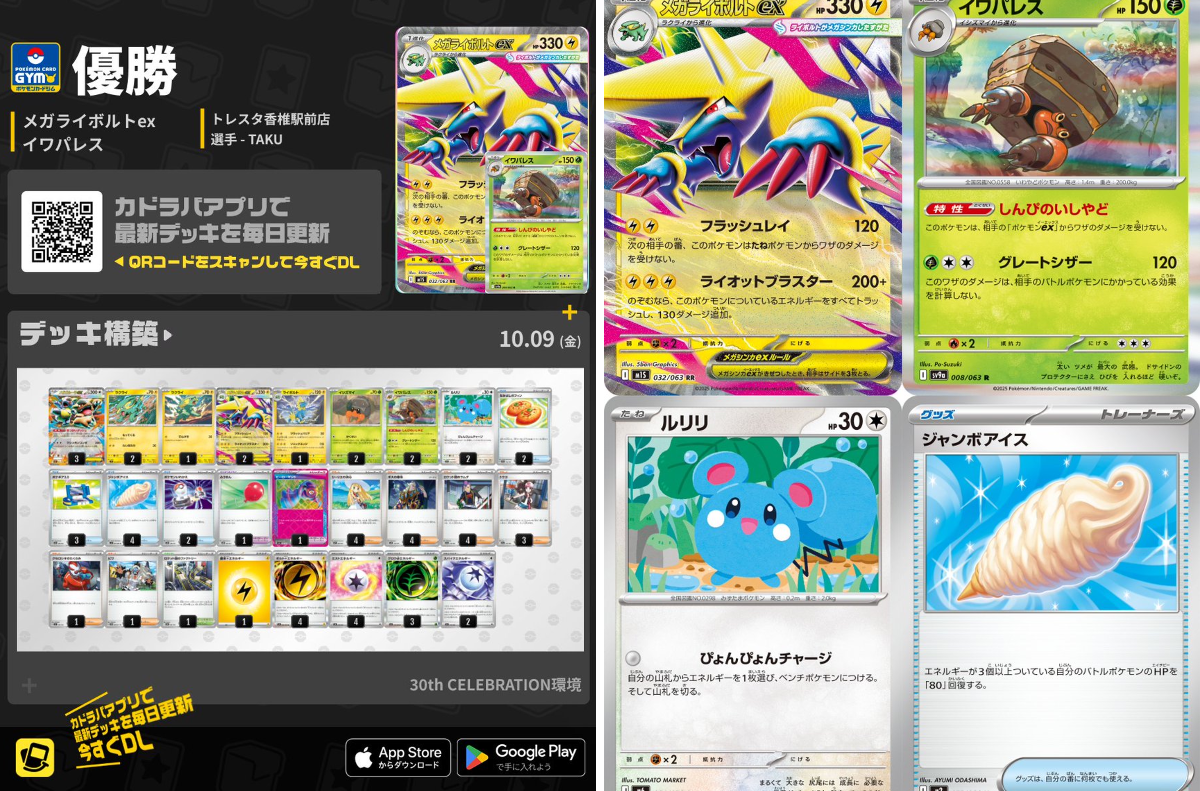Click the 10.09 (金) date text
The image size is (1200, 791).
(540, 340)
